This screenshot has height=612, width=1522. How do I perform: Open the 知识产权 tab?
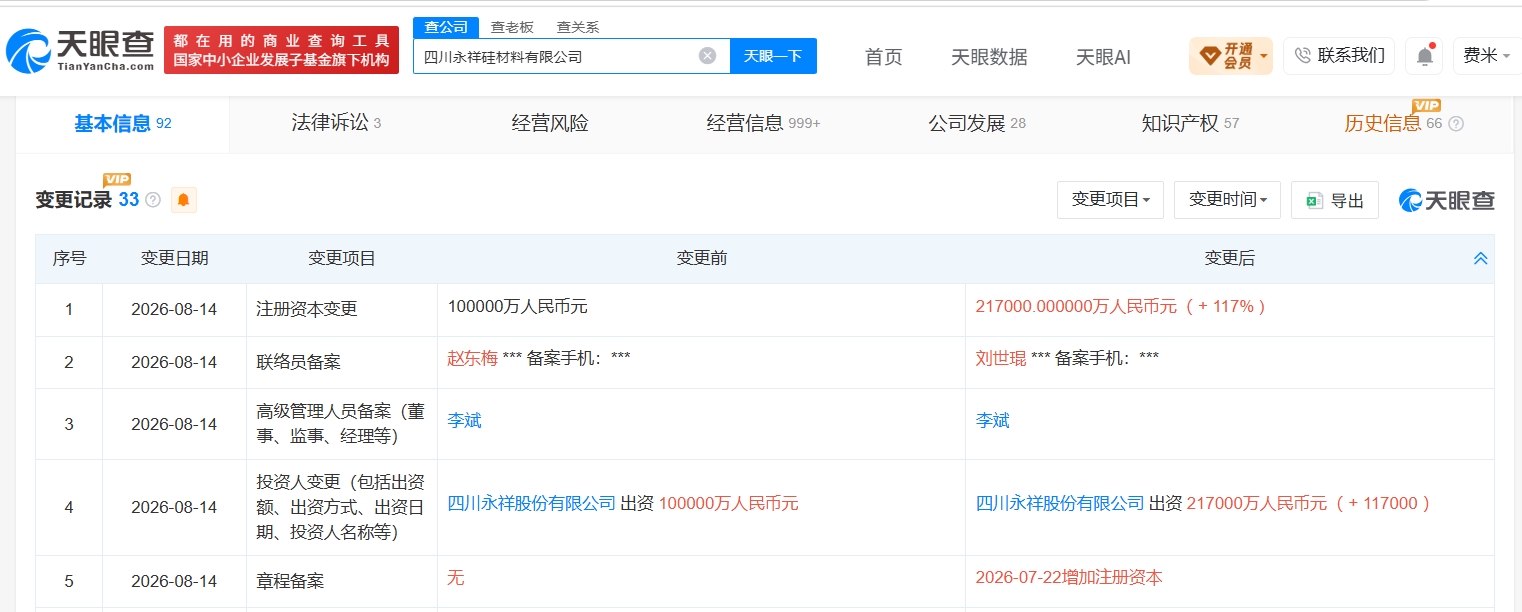click(1190, 123)
